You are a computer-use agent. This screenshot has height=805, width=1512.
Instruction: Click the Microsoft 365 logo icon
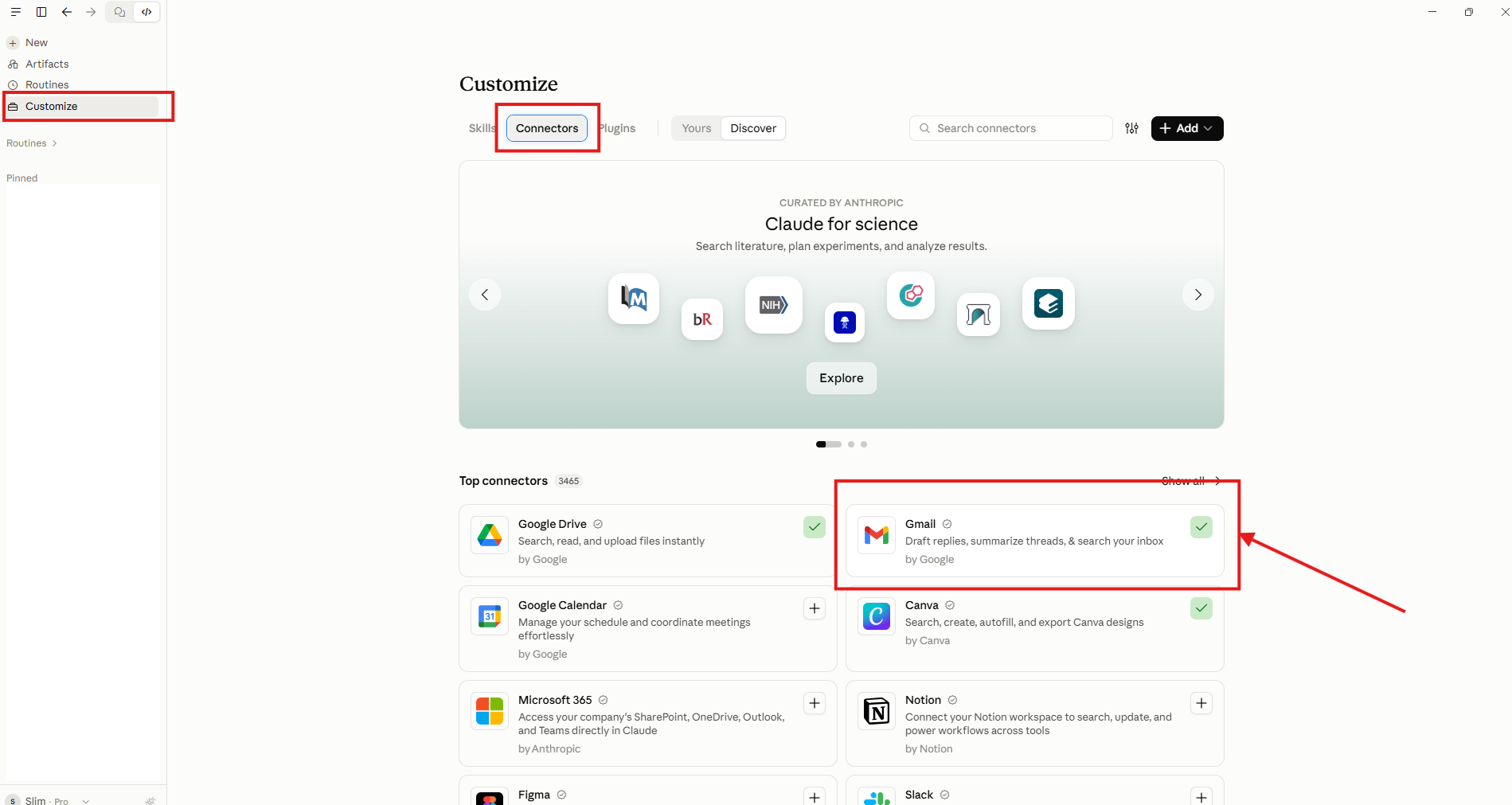coord(490,711)
